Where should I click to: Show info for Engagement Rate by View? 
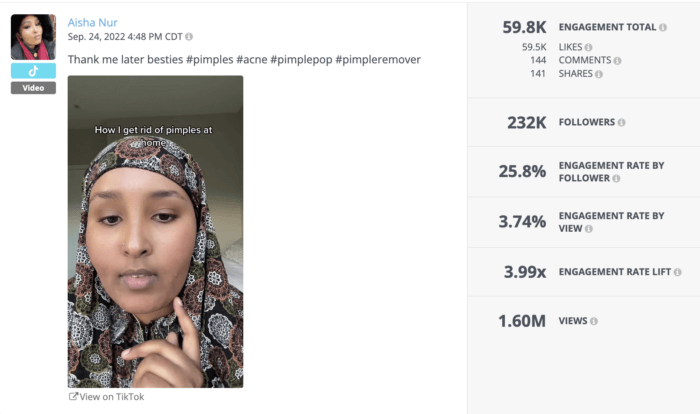(588, 229)
